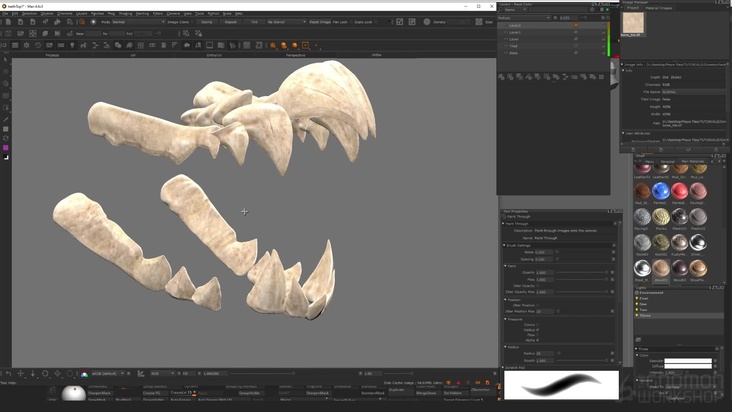
Task: Click the clock history icon in the third toolbar row
Action: (38, 45)
